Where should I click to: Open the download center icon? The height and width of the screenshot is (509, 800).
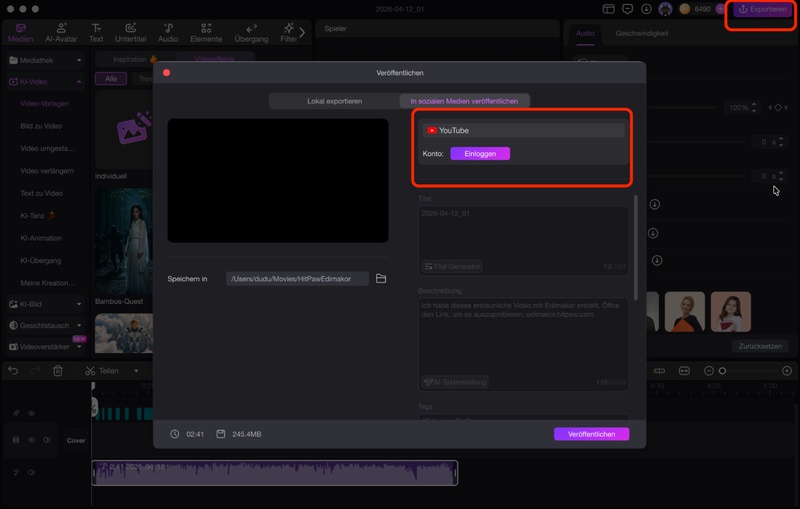tap(646, 9)
